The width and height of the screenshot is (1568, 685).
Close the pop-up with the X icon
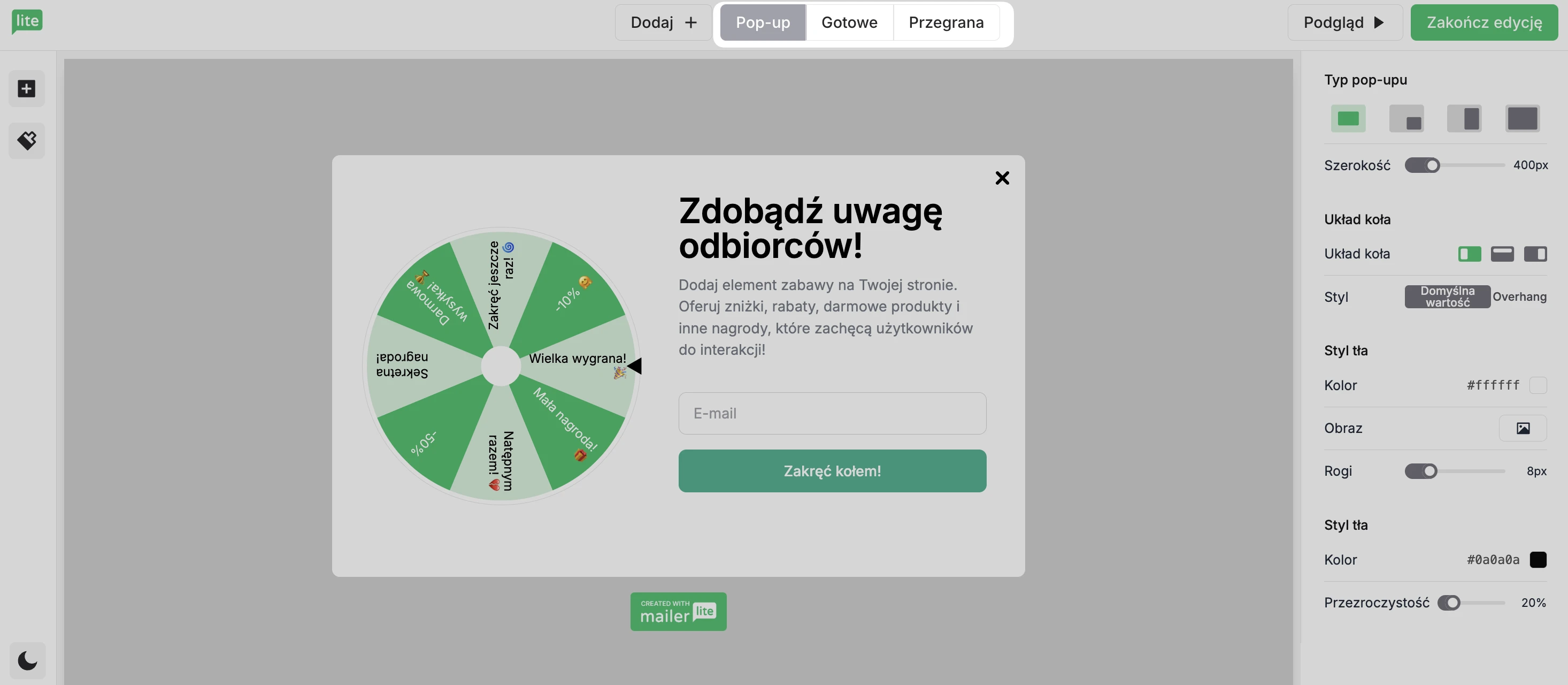click(x=1002, y=178)
